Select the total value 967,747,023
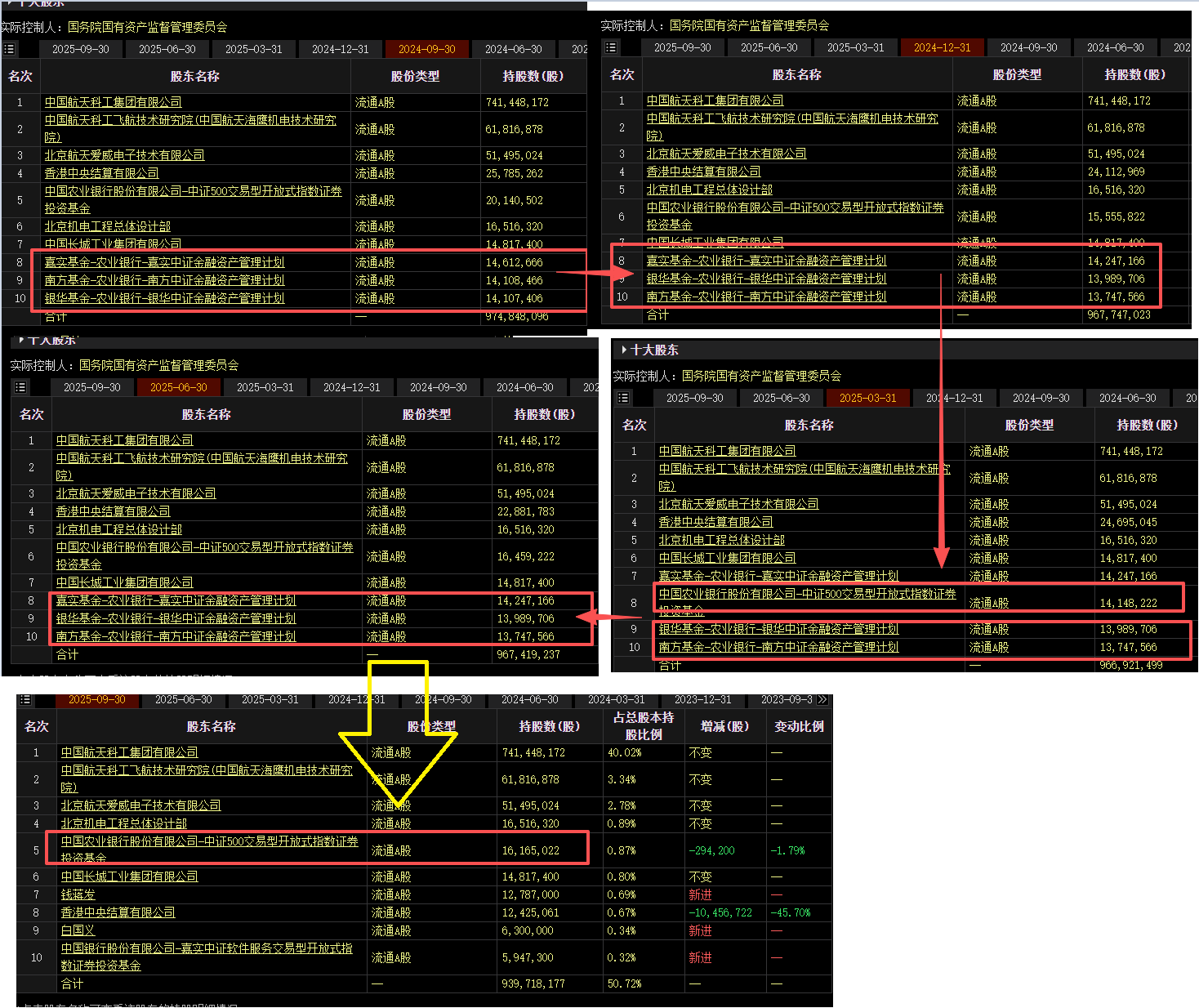 coord(1119,314)
